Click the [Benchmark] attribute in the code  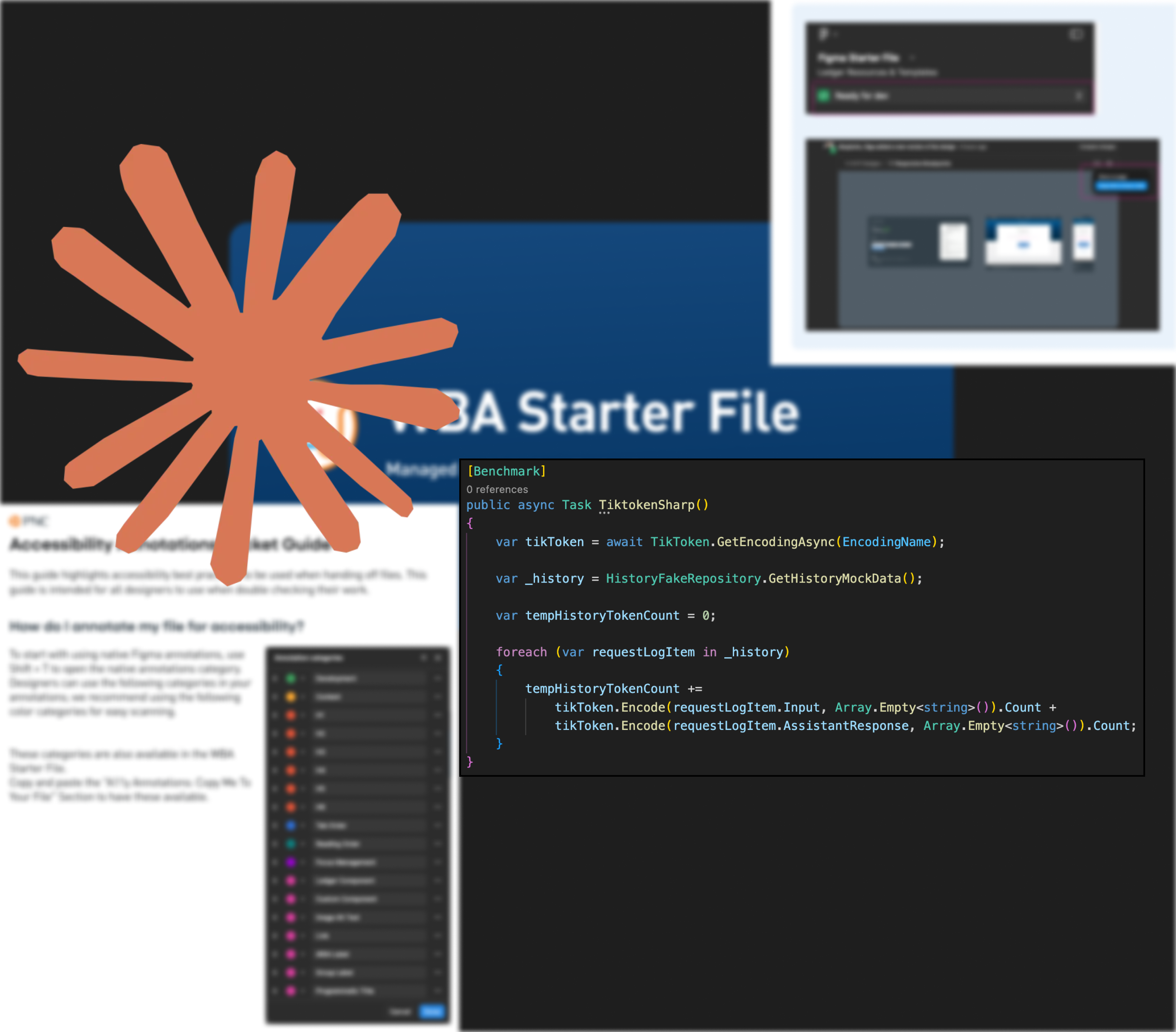(506, 471)
